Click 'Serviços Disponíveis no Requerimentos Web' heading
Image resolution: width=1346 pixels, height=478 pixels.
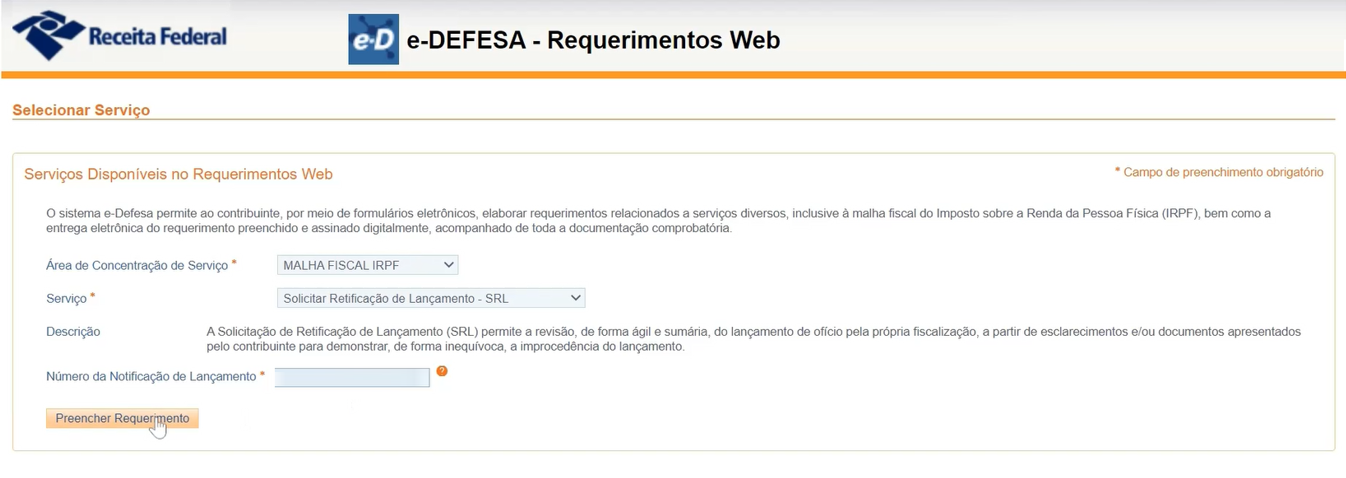(x=178, y=174)
